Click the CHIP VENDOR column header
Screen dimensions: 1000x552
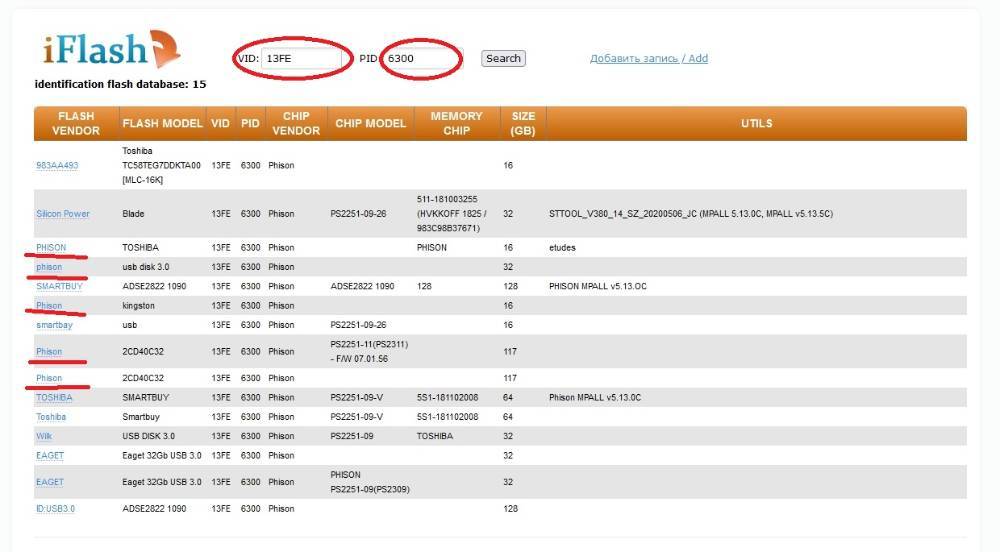tap(296, 124)
